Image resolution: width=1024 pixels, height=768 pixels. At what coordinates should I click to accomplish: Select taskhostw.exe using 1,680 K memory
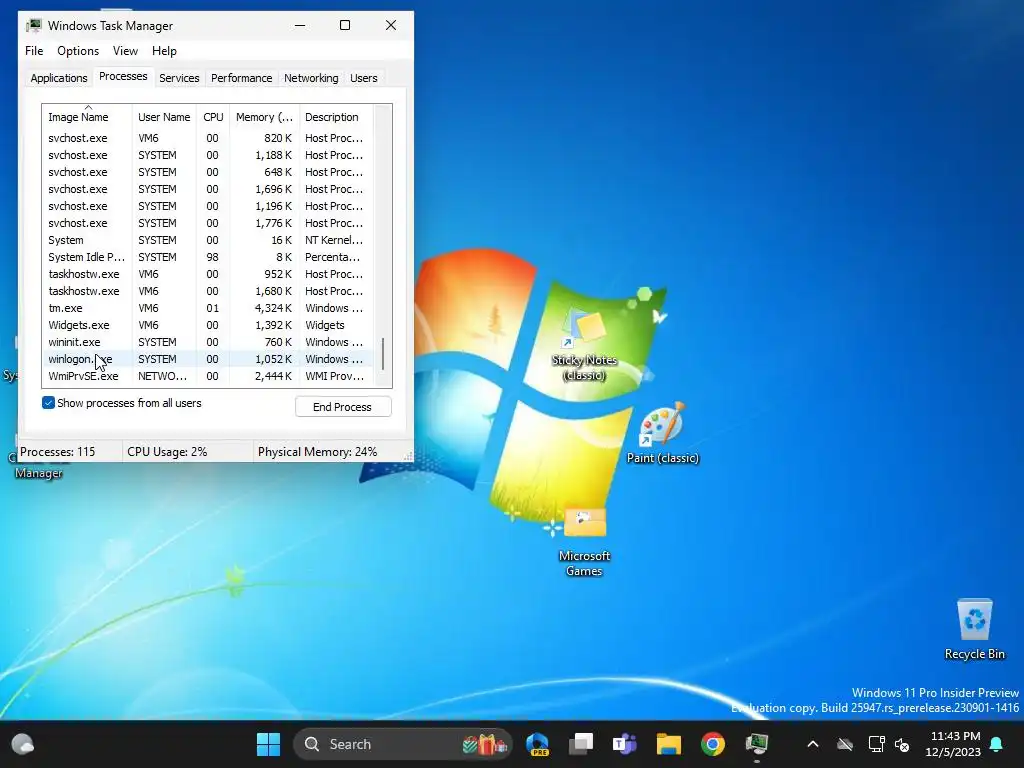[x=208, y=291]
